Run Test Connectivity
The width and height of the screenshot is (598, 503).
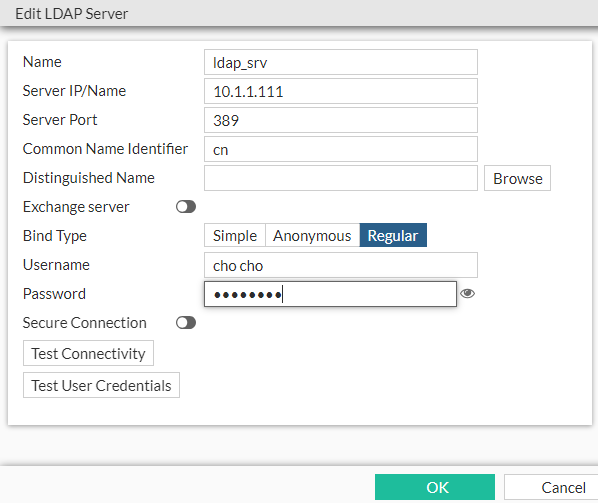pyautogui.click(x=88, y=353)
